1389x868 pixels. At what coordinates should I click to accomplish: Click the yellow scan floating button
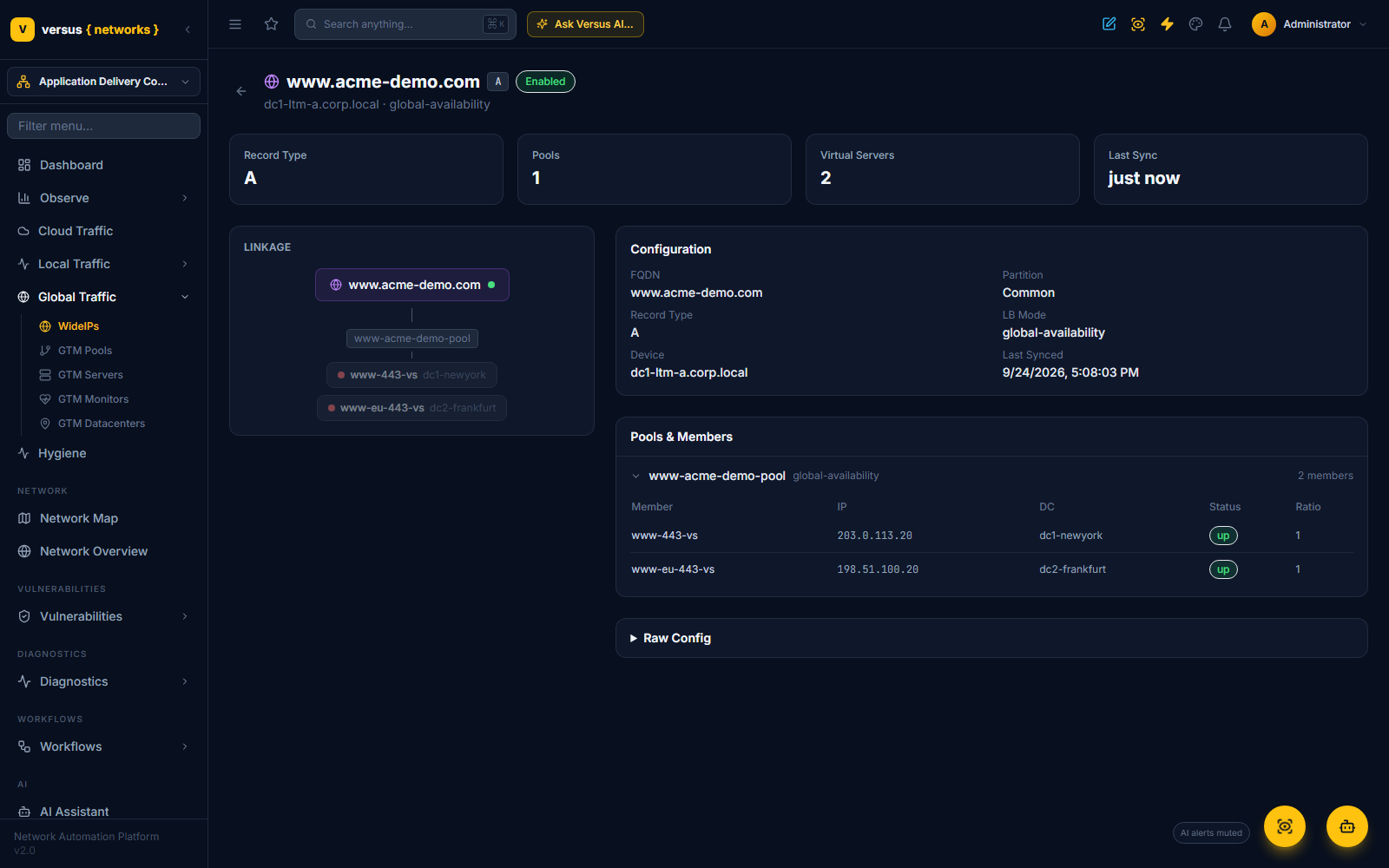pyautogui.click(x=1285, y=826)
